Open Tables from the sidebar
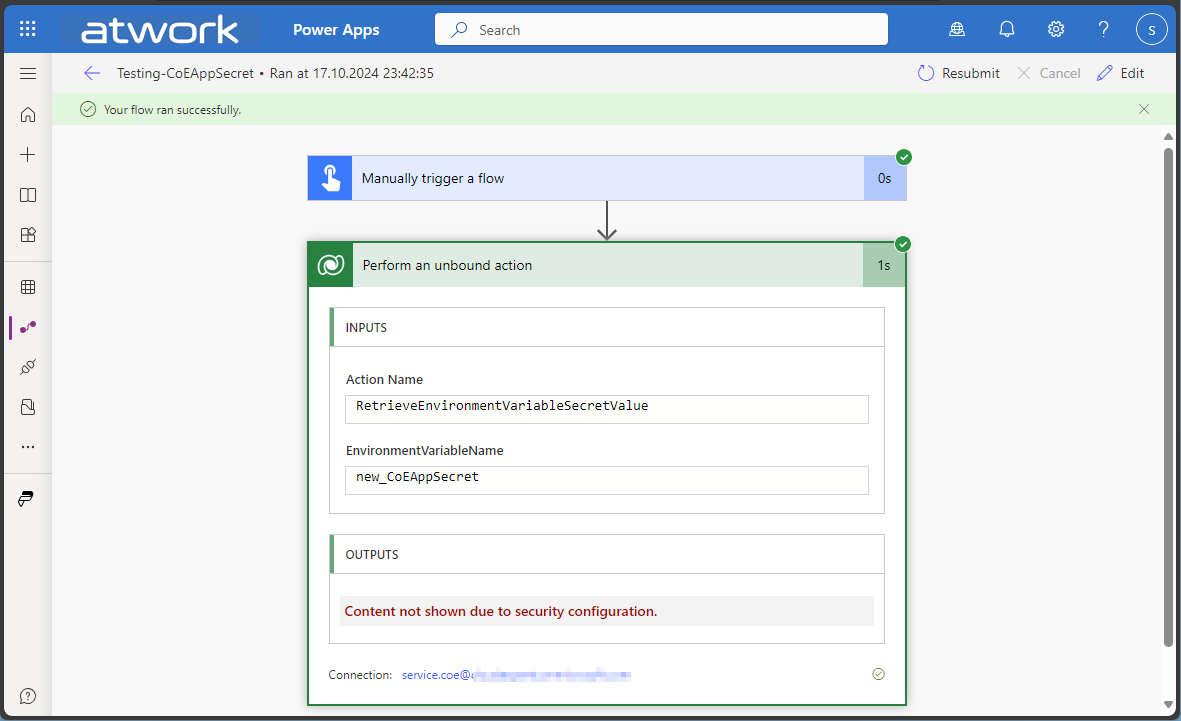The height and width of the screenshot is (721, 1181). pos(28,287)
